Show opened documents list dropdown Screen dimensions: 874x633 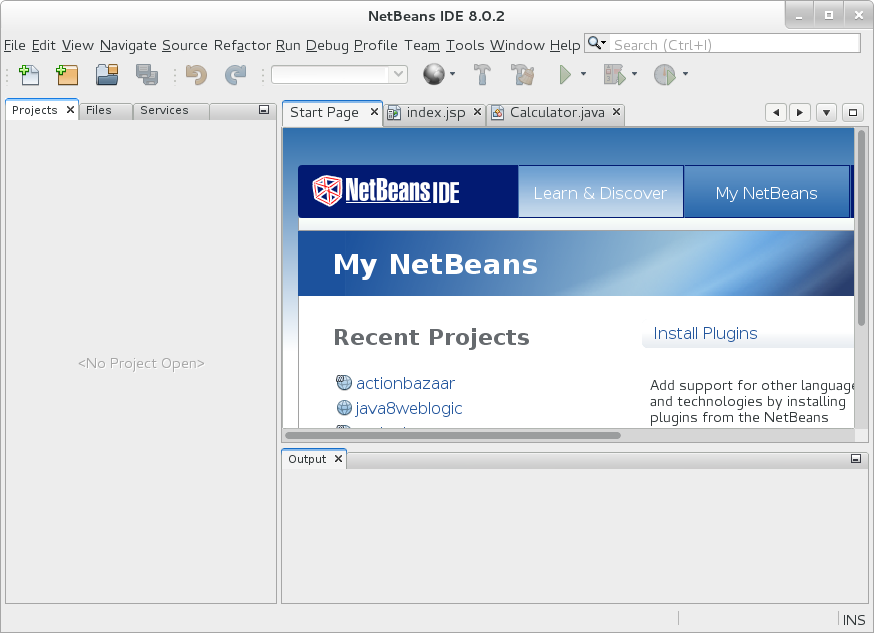827,113
